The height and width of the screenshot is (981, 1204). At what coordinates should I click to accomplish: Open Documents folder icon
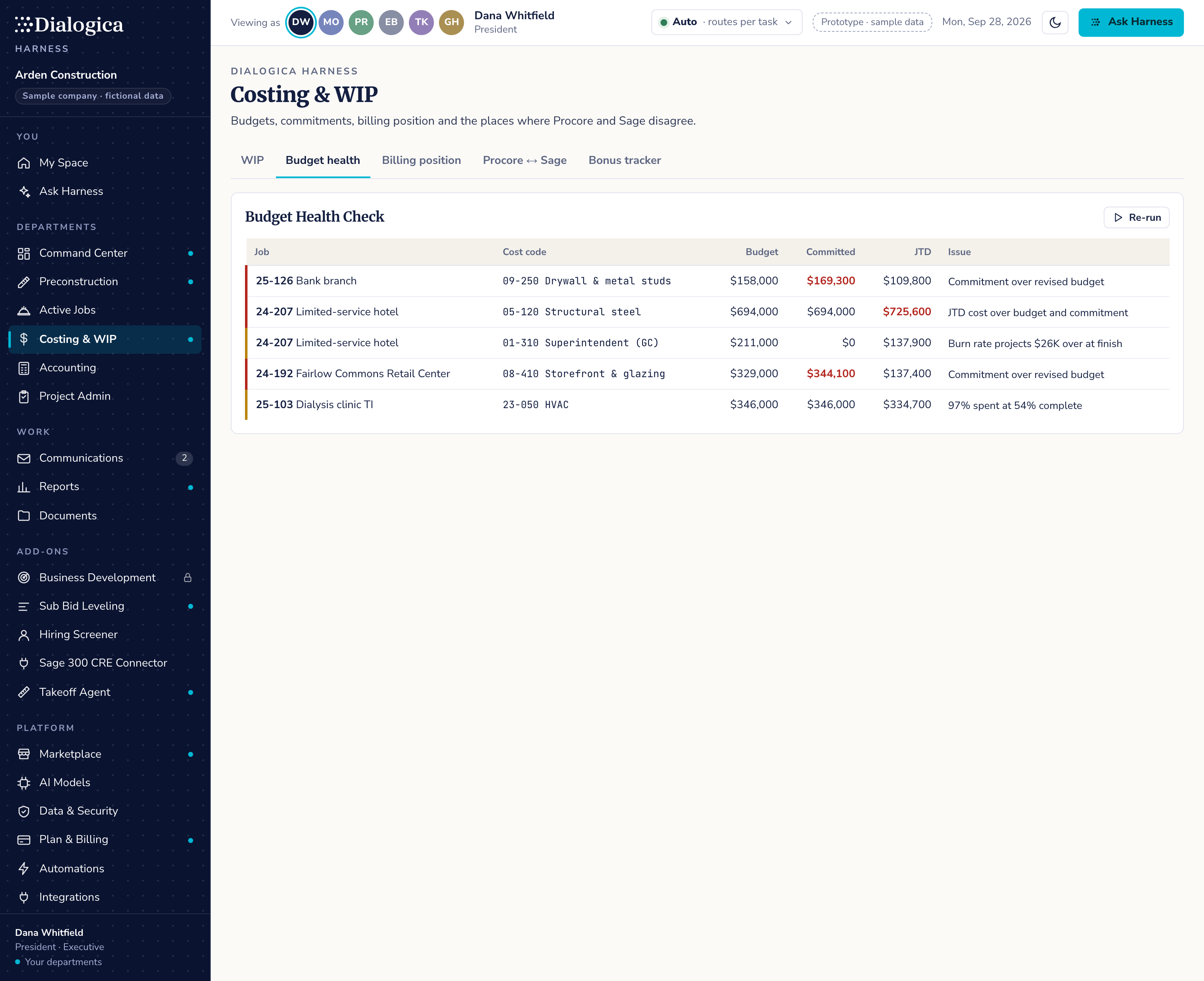[24, 515]
